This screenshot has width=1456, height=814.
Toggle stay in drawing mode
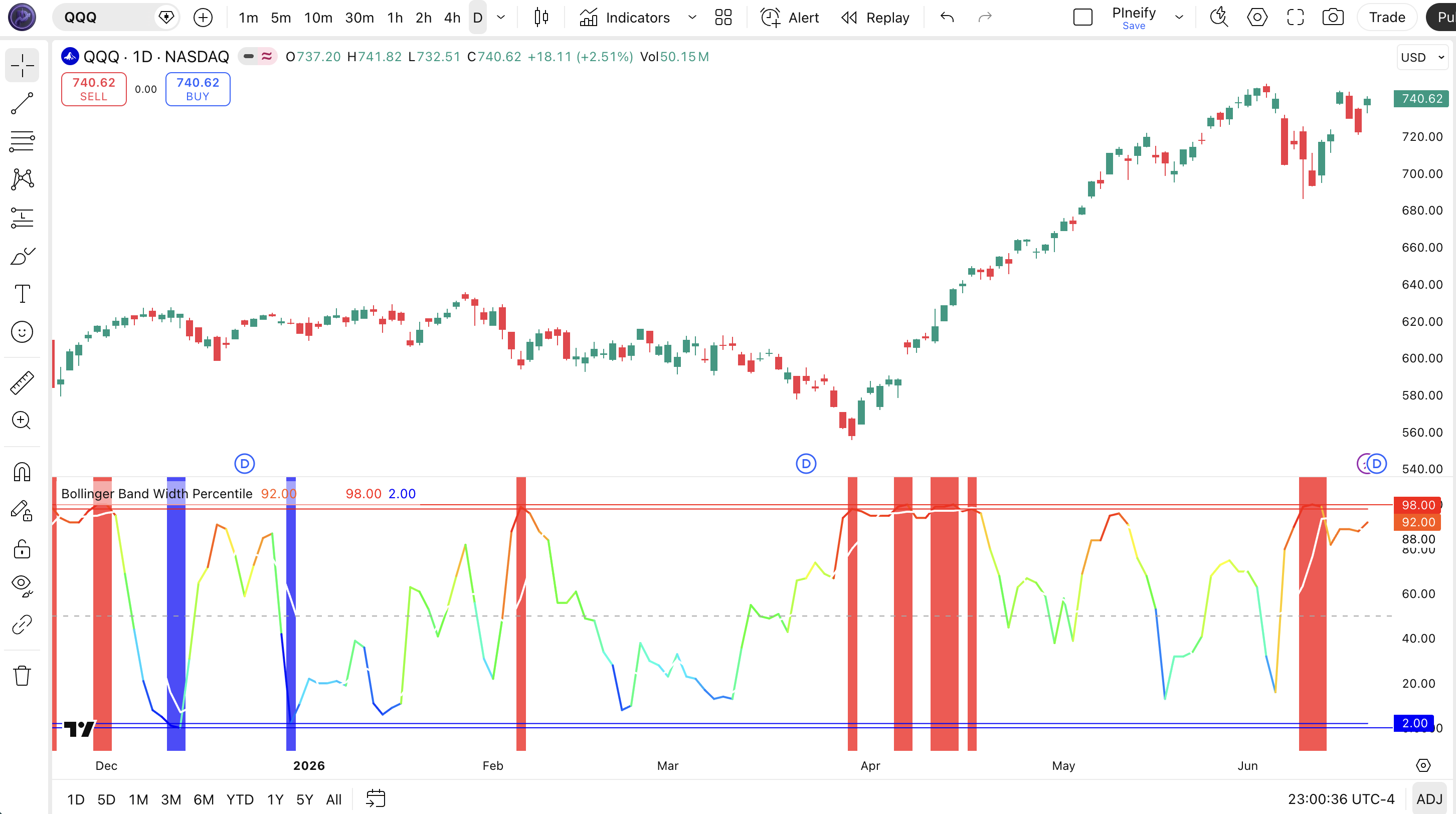(x=22, y=510)
